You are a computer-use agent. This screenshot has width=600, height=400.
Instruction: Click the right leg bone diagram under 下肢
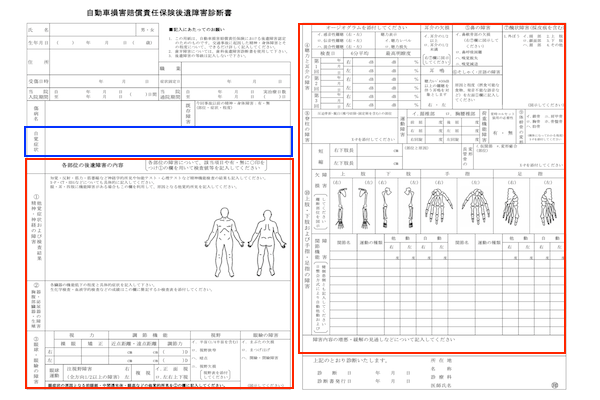pyautogui.click(x=387, y=207)
